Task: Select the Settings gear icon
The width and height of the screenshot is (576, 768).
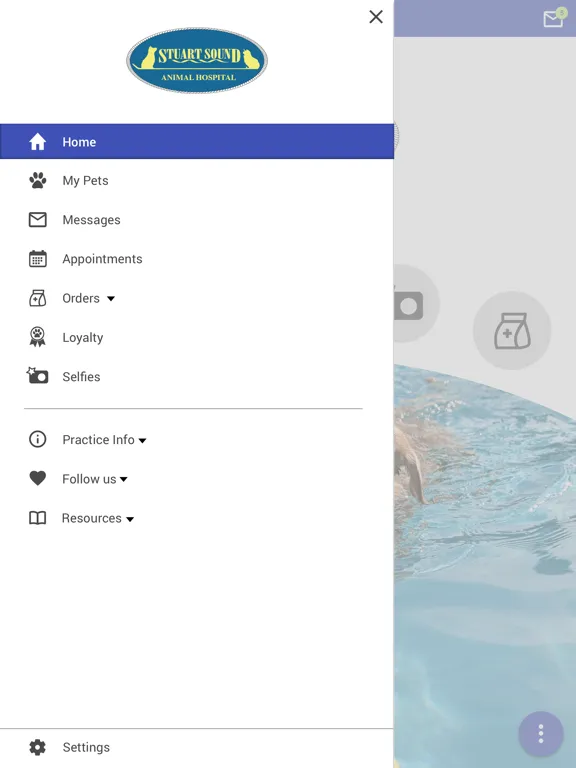Action: [x=38, y=747]
